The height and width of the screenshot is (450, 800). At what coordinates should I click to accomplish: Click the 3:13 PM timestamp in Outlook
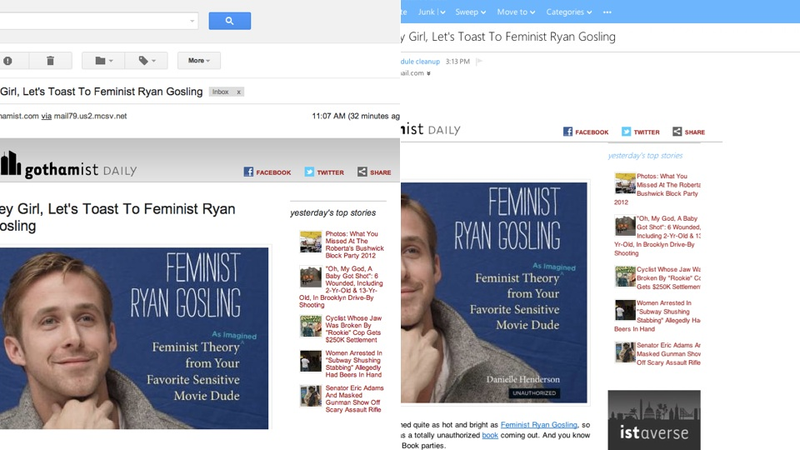[x=458, y=61]
